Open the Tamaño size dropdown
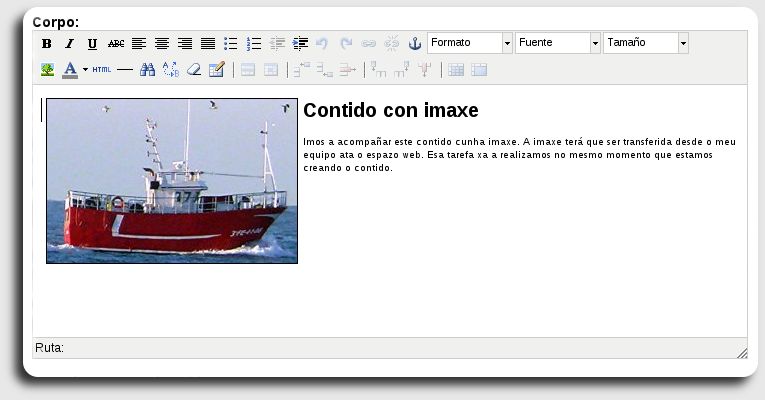Image resolution: width=765 pixels, height=400 pixels. tap(646, 43)
